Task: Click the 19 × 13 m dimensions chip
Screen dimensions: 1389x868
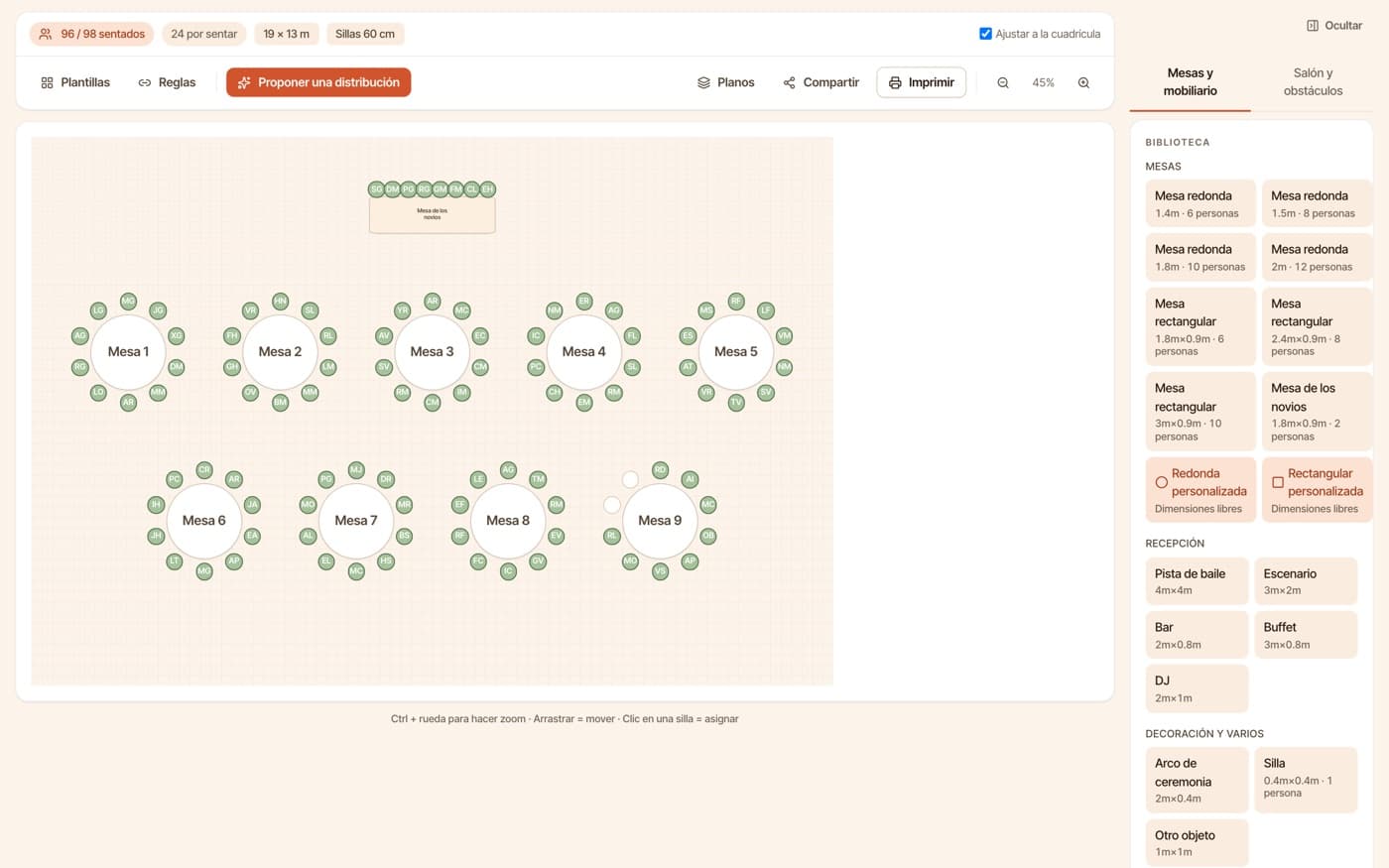Action: (286, 34)
